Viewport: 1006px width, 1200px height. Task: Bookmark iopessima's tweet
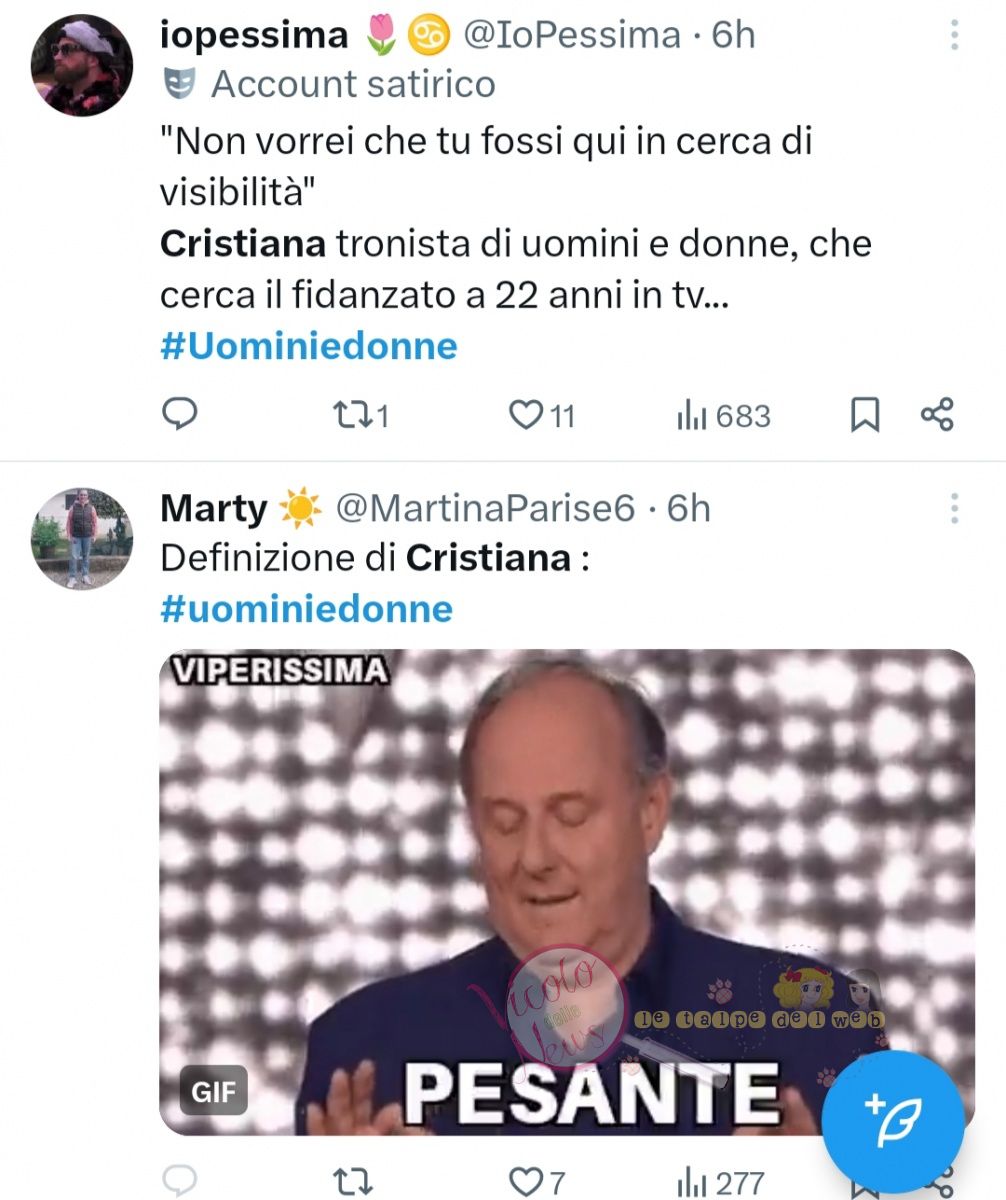pos(865,415)
